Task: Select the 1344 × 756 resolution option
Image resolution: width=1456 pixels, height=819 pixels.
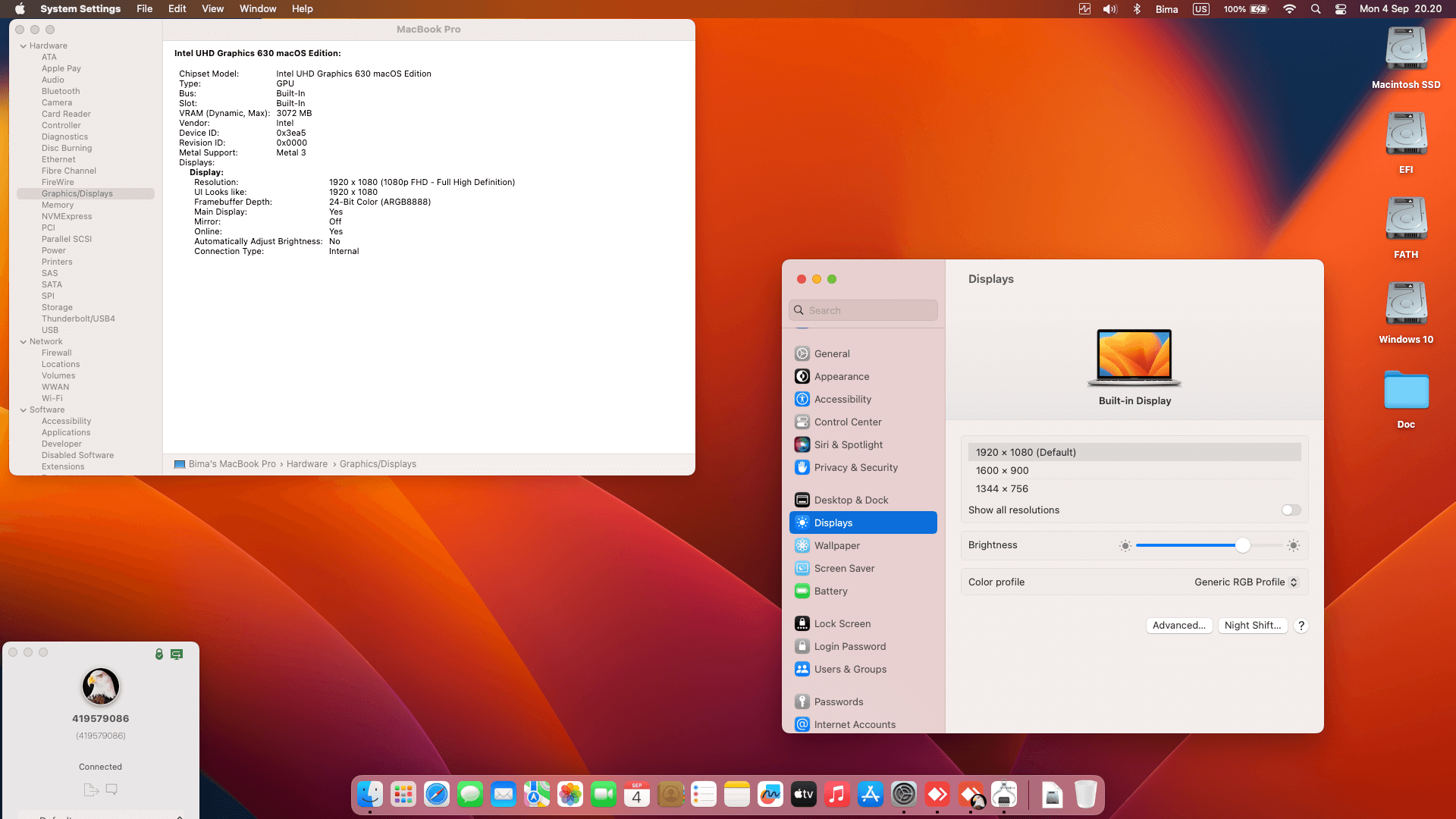Action: pos(1002,489)
